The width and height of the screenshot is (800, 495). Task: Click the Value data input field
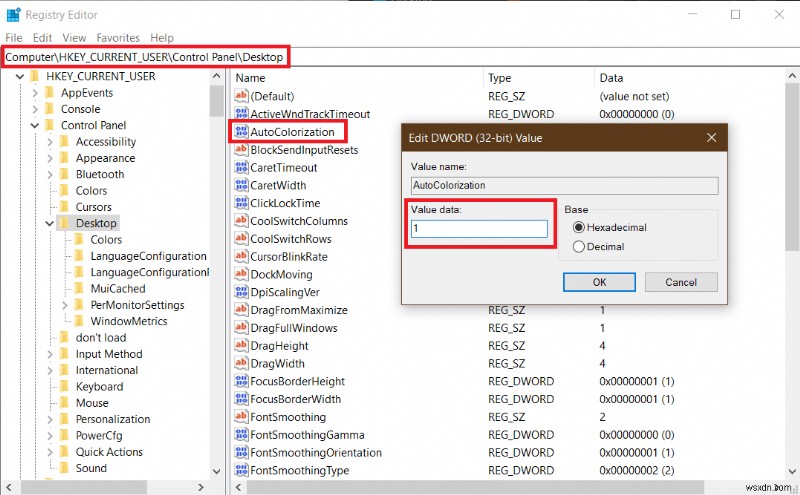click(479, 229)
